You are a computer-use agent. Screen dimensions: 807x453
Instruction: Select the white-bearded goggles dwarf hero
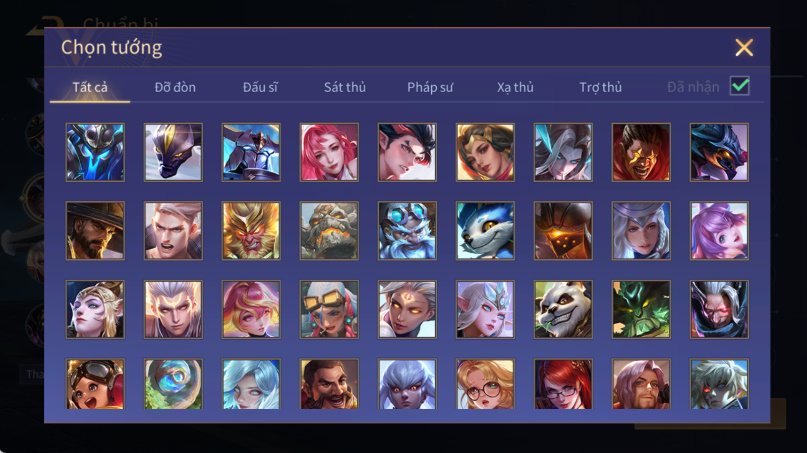(x=407, y=231)
